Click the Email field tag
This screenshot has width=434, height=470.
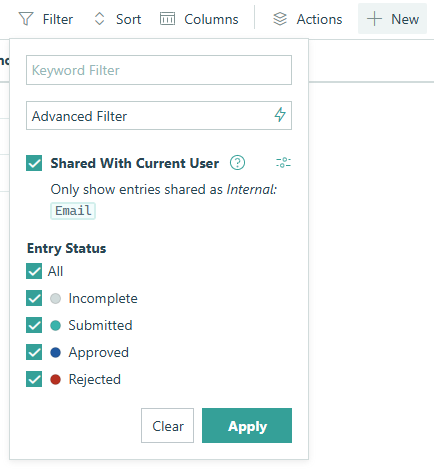pyautogui.click(x=73, y=211)
